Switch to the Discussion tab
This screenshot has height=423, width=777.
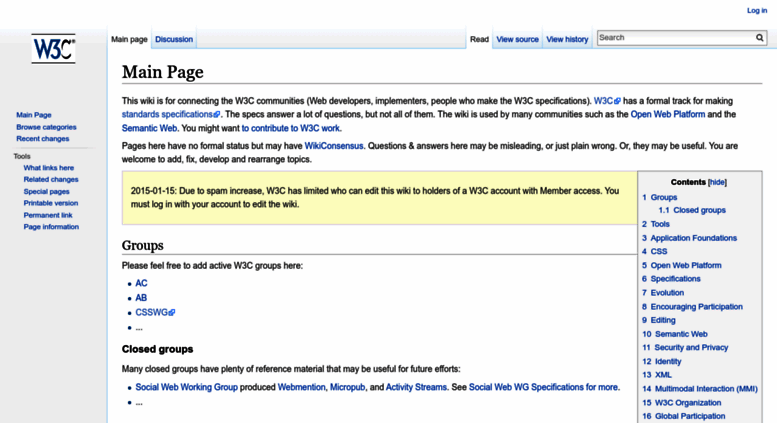[174, 39]
